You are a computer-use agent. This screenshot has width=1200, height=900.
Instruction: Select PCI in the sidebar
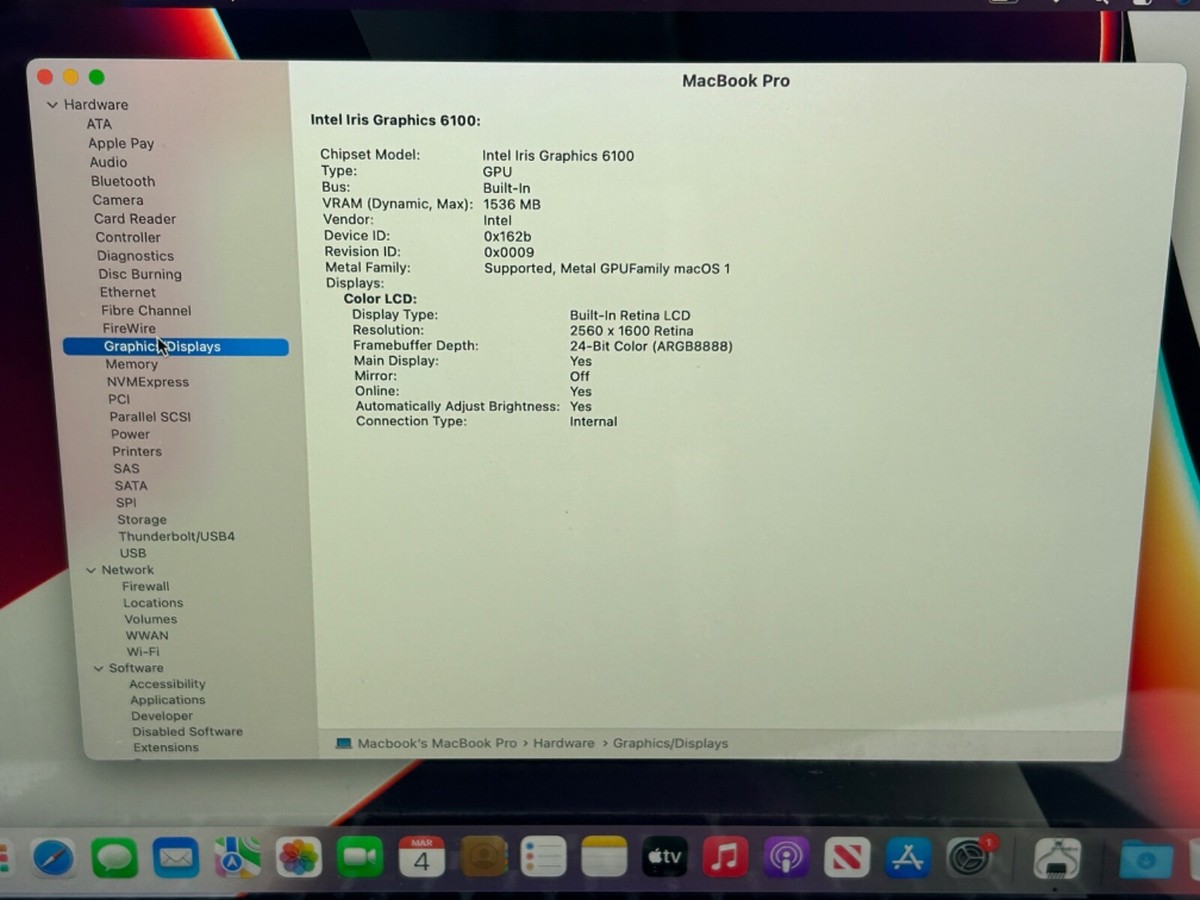119,399
